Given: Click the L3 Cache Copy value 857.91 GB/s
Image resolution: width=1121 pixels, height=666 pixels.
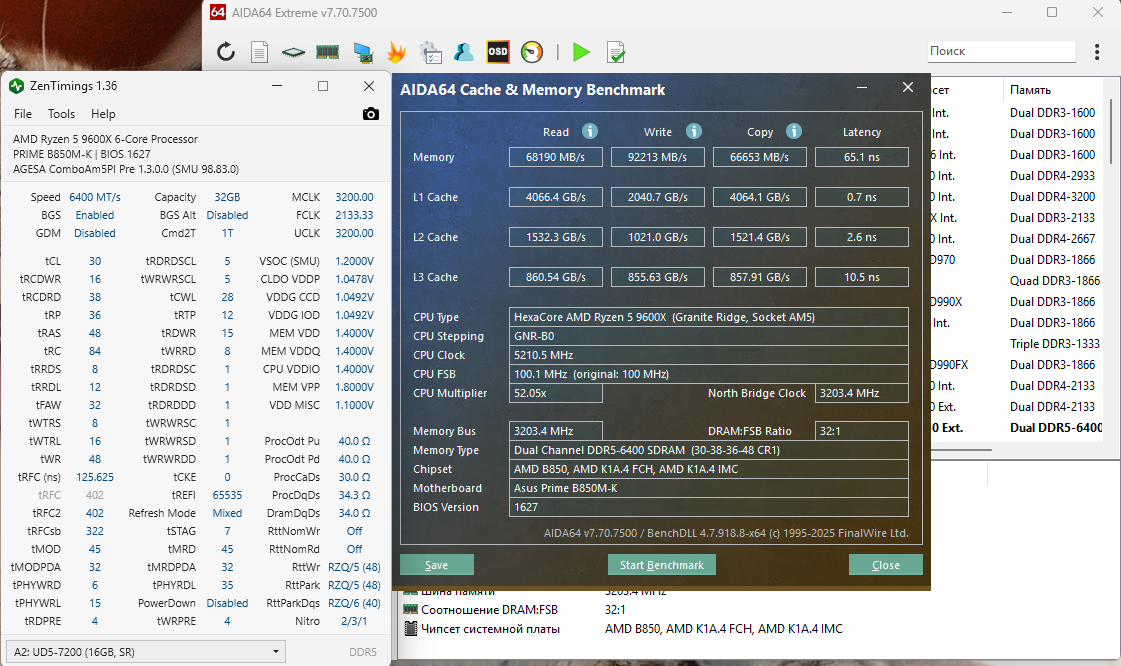Looking at the screenshot, I should [x=759, y=277].
